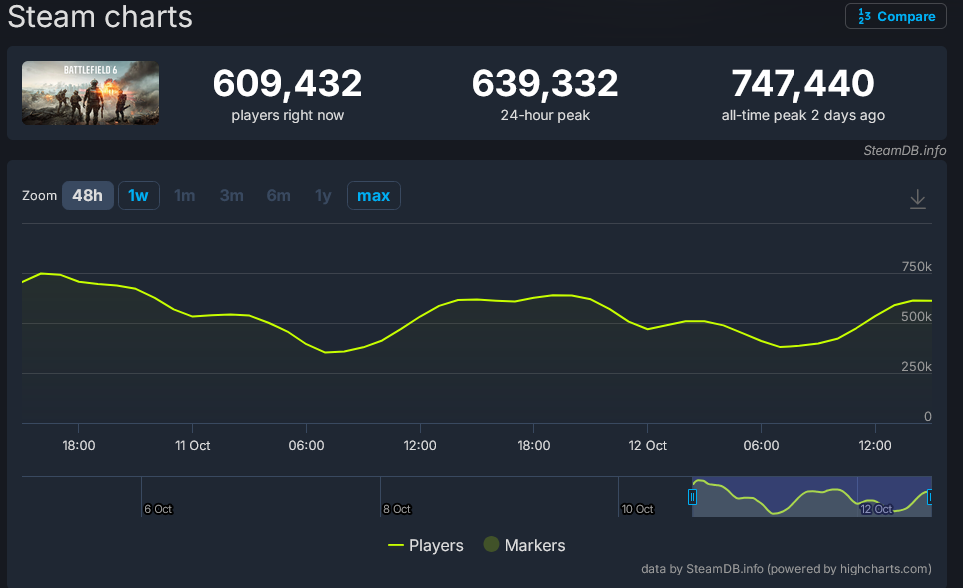Click the 12 Oct navigator label
This screenshot has height=588, width=963.
(x=876, y=509)
